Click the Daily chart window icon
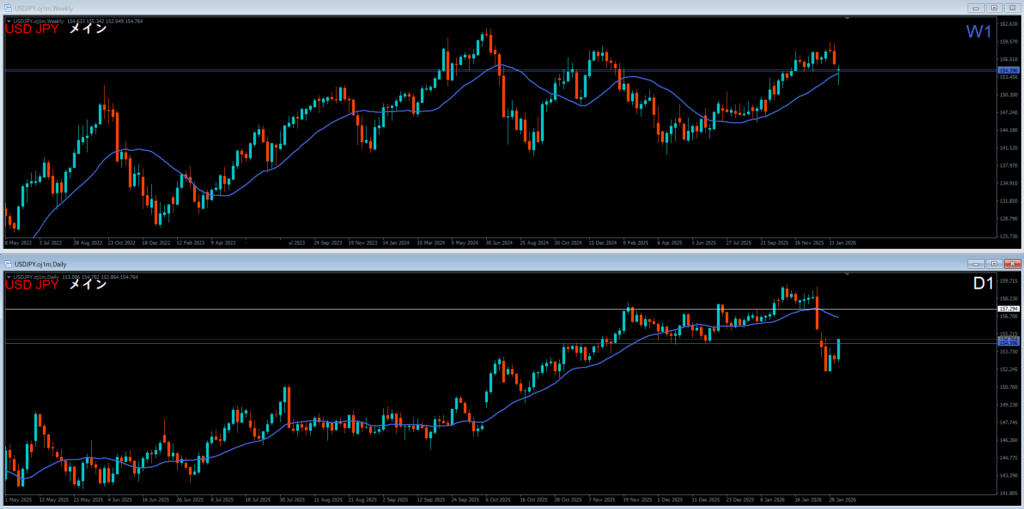1024x509 pixels. click(x=7, y=263)
